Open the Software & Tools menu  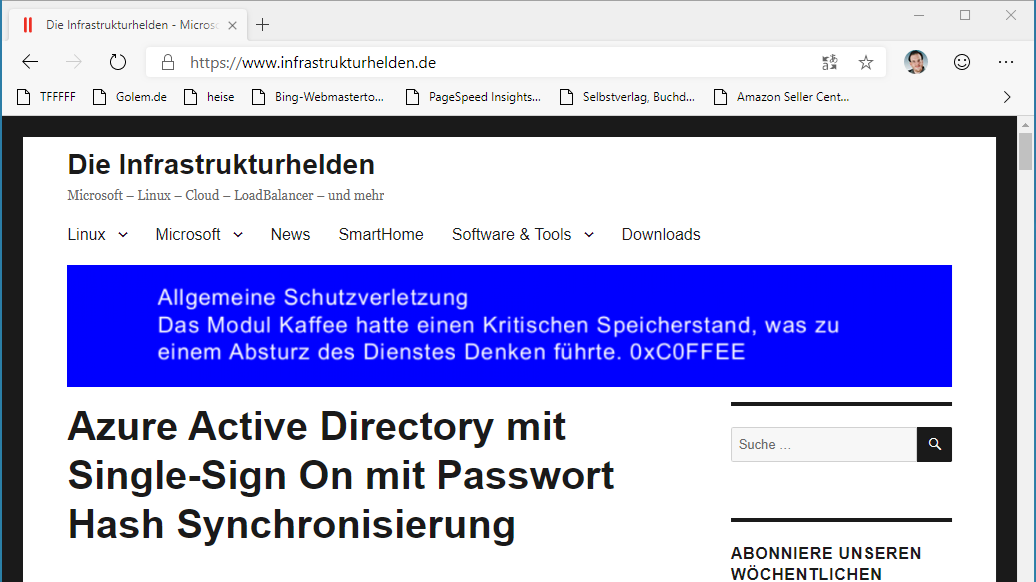coord(511,235)
